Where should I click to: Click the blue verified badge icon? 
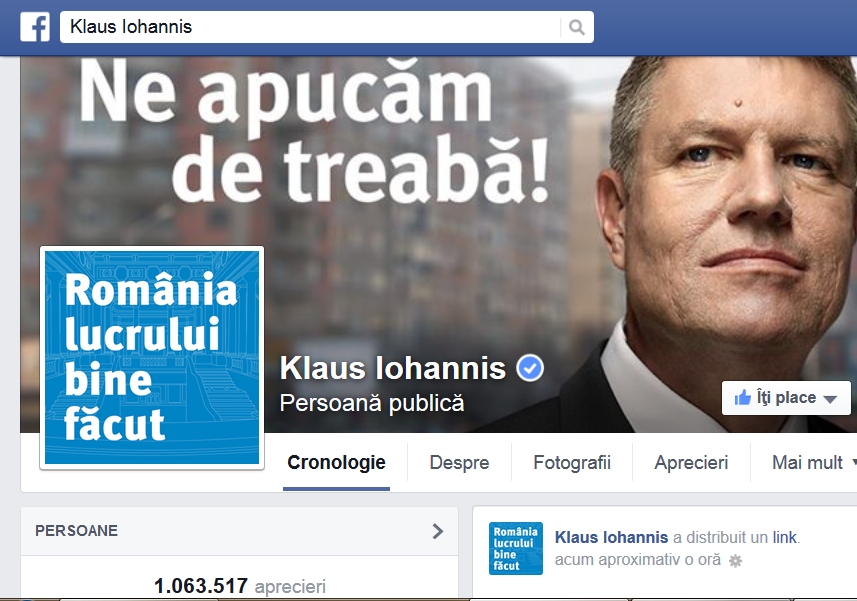[530, 368]
